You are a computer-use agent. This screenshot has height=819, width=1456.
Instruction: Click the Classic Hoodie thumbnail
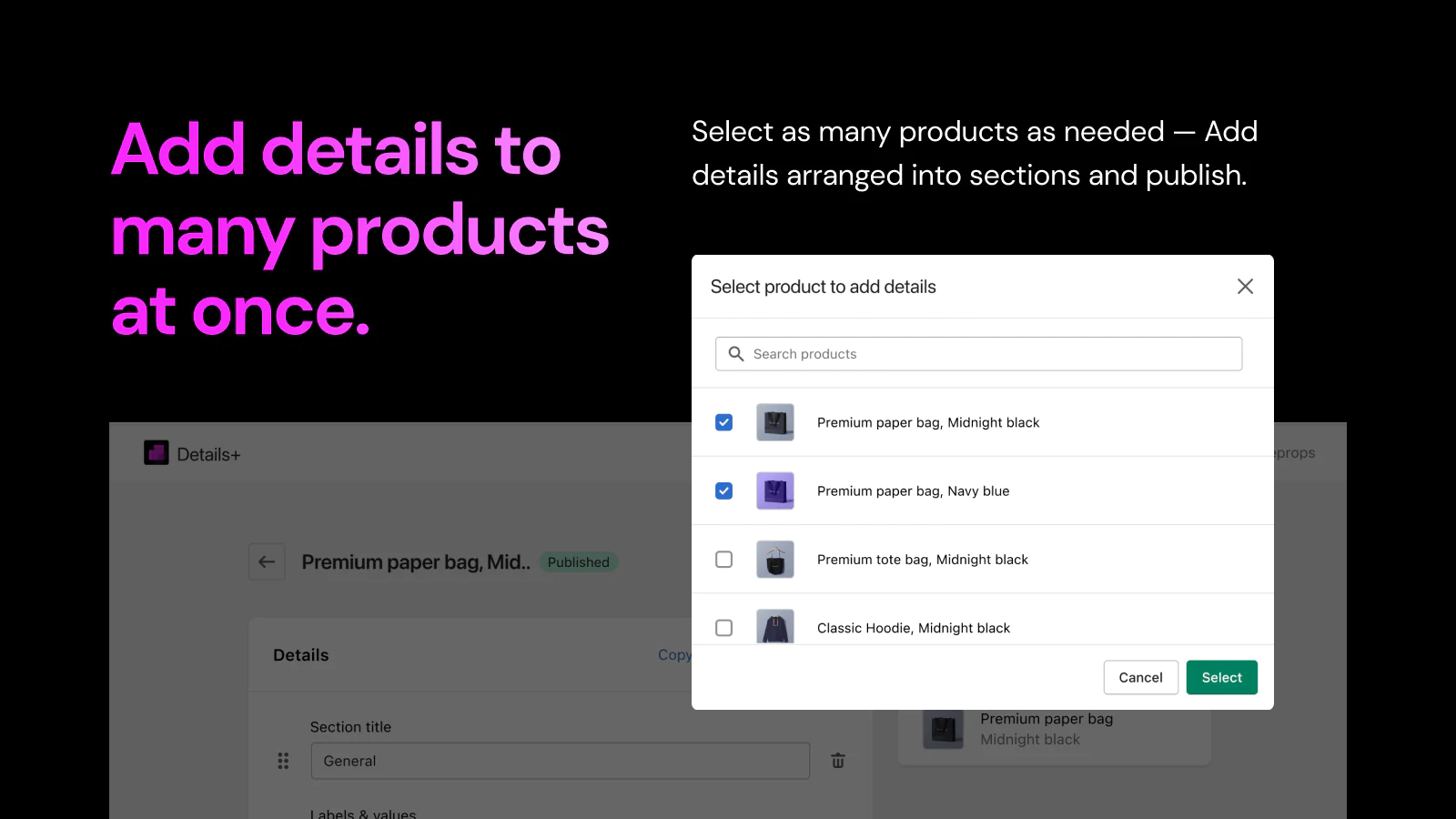(x=775, y=627)
